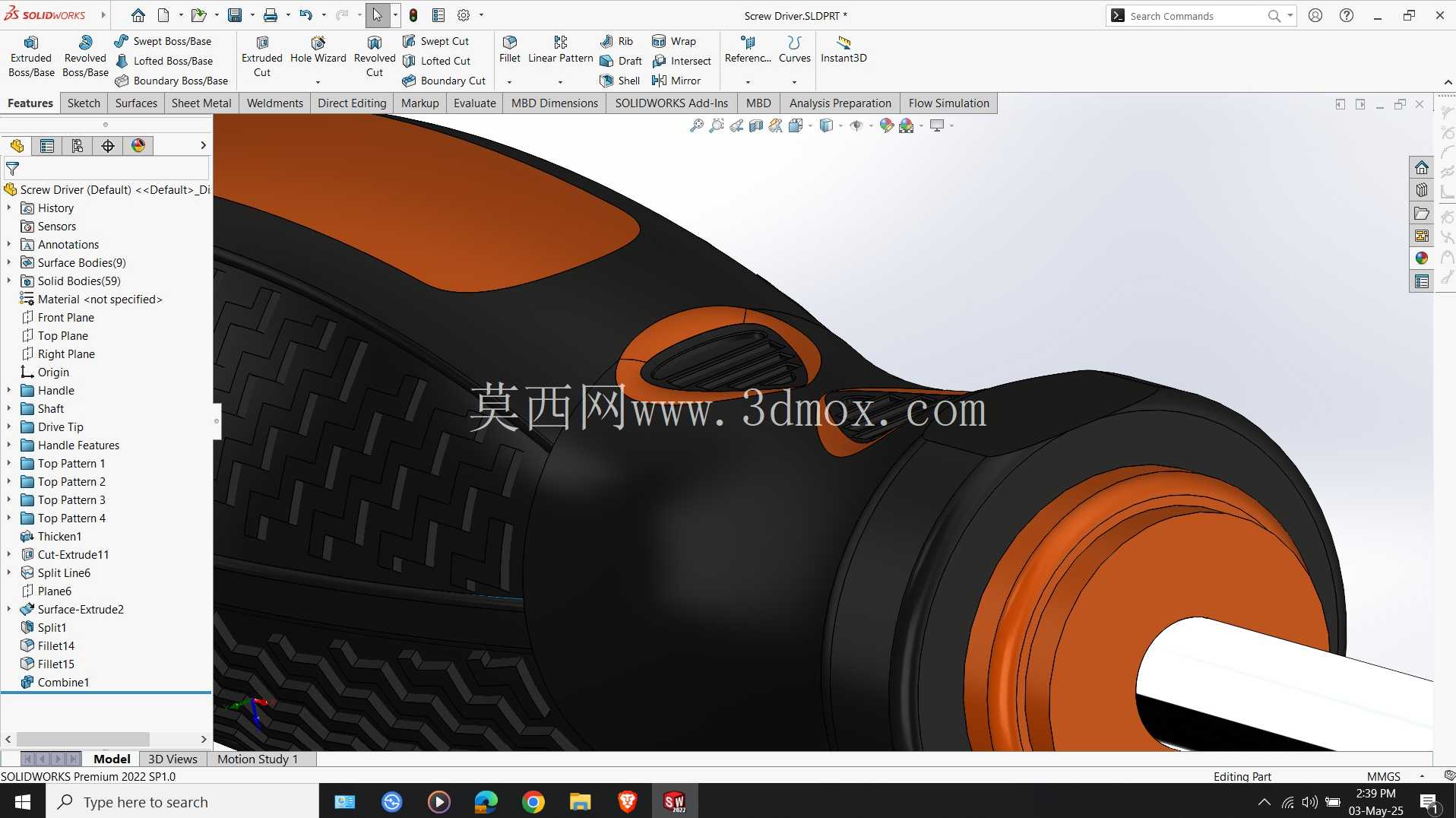Select the Linear Pattern tool
The height and width of the screenshot is (818, 1456).
coord(560,49)
